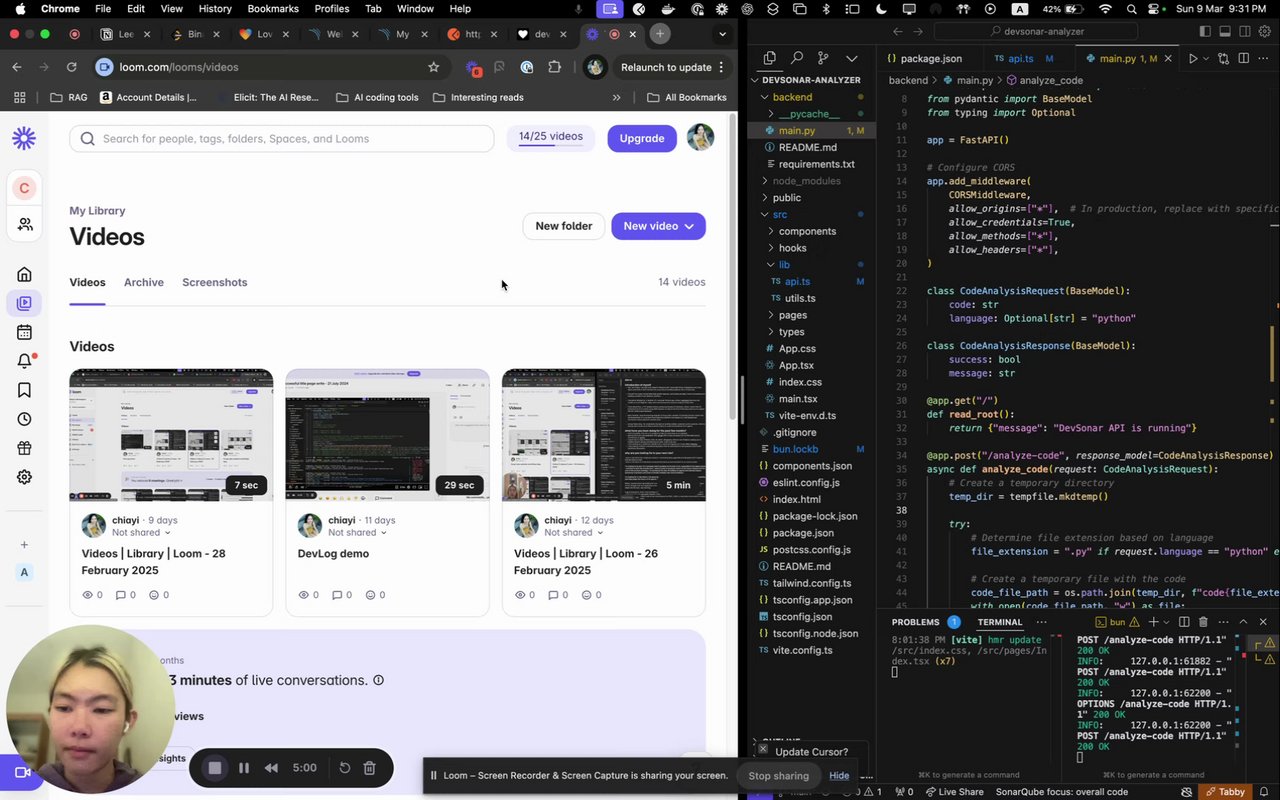Open the Loom profile avatar at top right
Screen dimensions: 1280x800
tap(701, 138)
